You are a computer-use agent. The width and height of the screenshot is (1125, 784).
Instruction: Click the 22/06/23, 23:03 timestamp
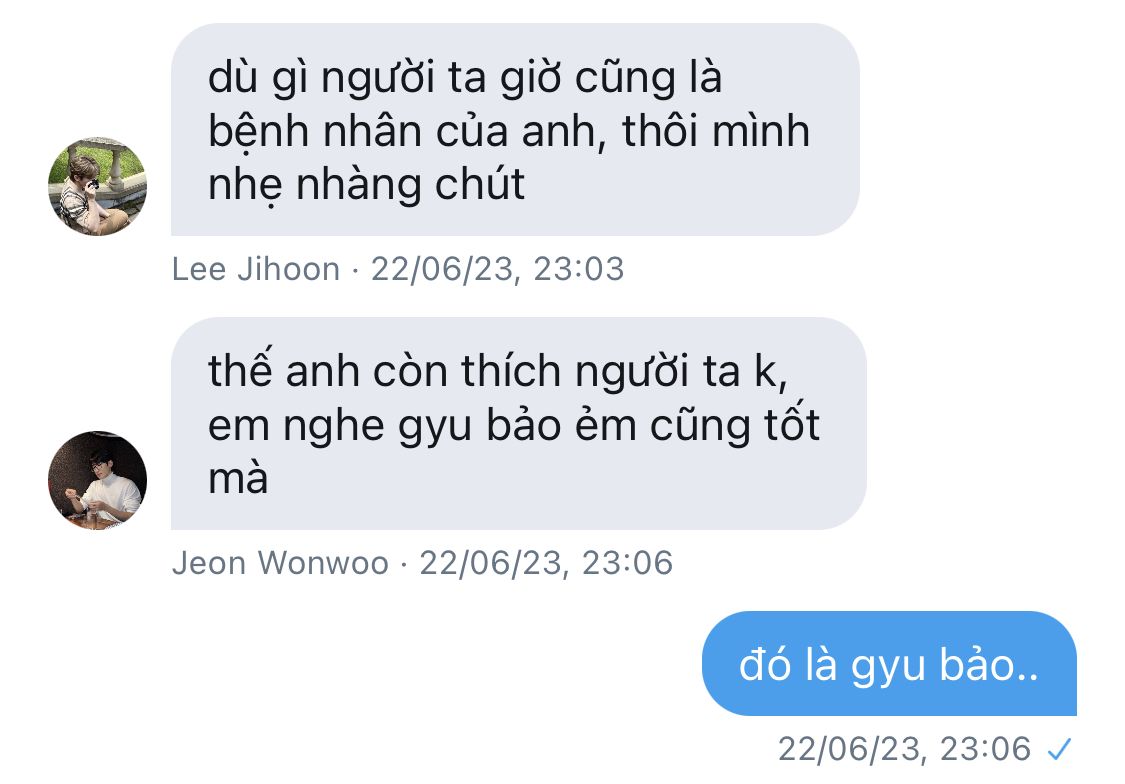(x=497, y=270)
